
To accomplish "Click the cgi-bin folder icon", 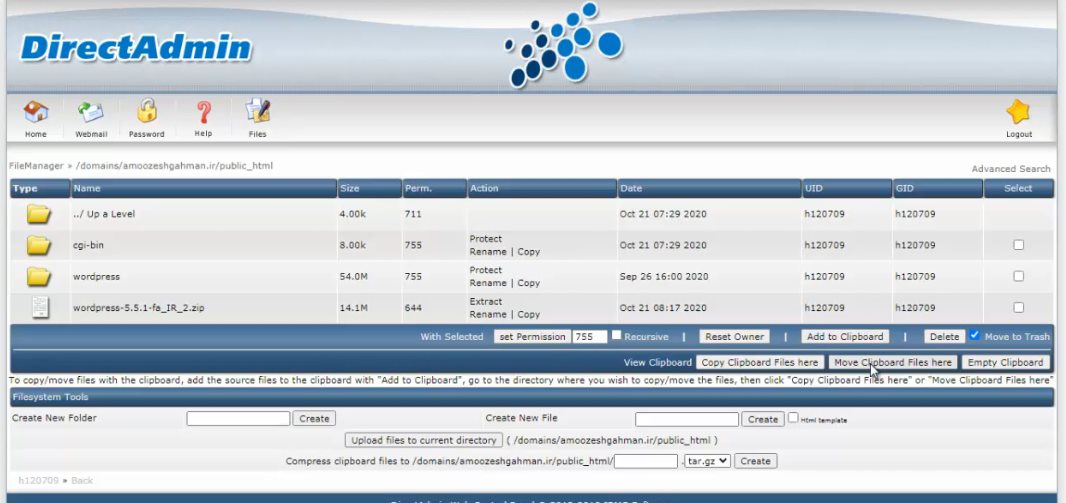I will (39, 245).
